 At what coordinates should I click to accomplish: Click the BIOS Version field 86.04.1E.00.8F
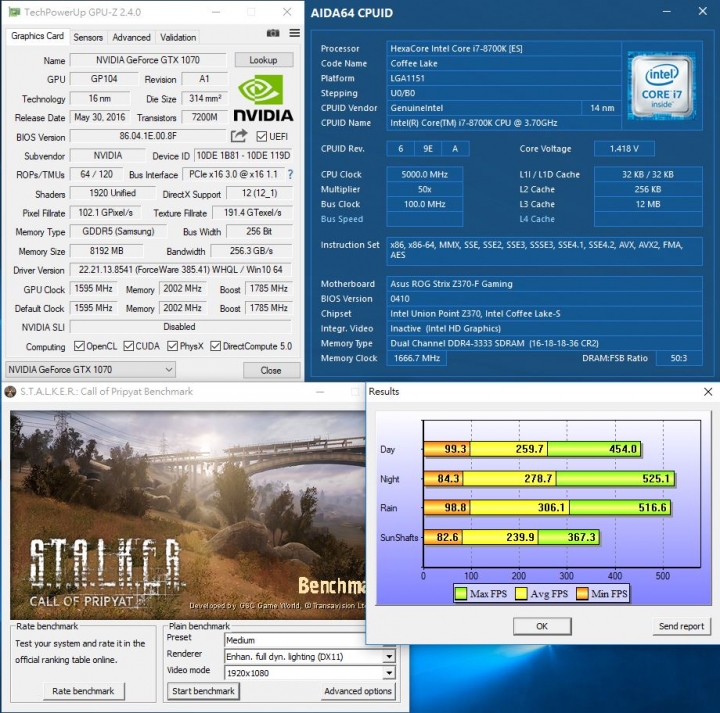point(148,136)
